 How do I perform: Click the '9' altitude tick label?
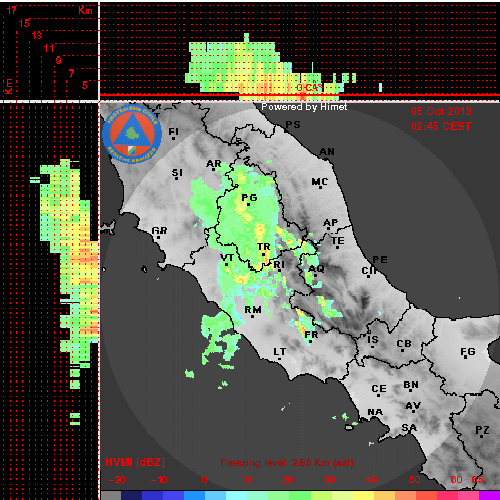(x=58, y=60)
